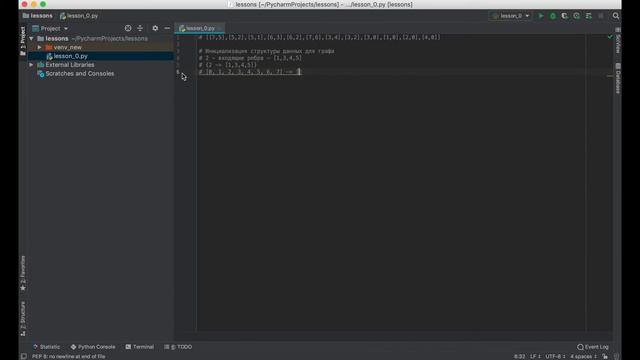Click the greyed-out Stop button
Screen dimensions: 640x360
coord(601,16)
